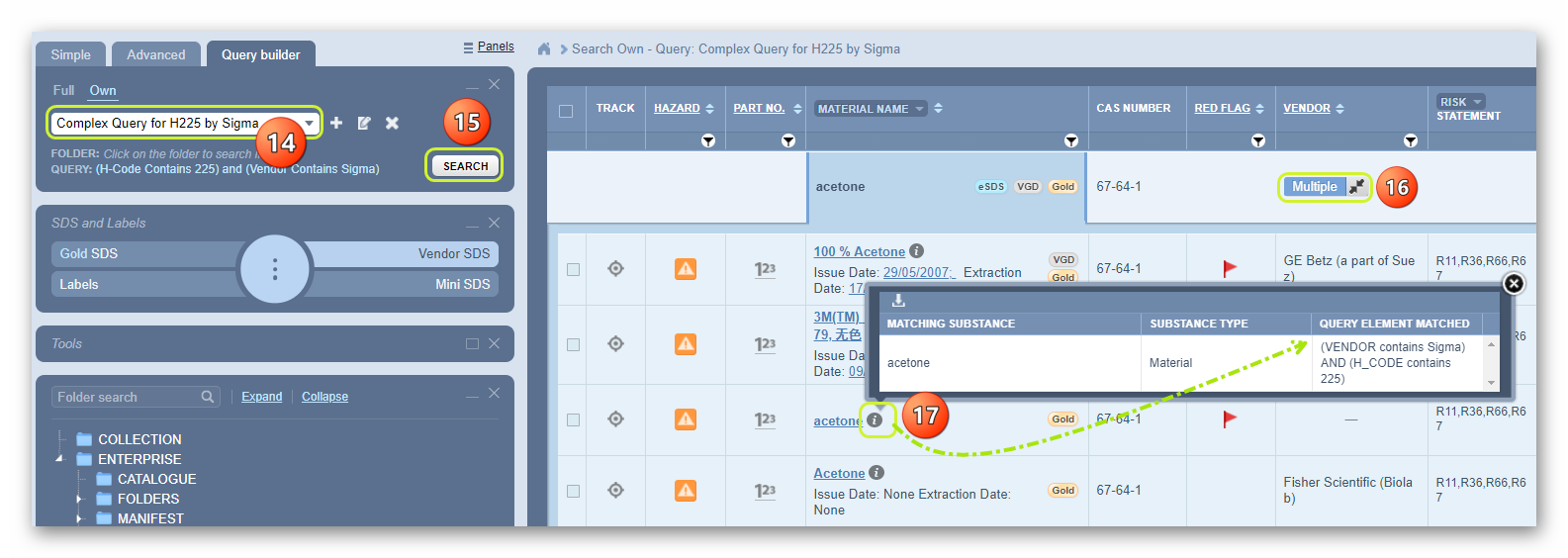Viewport: 1568px width, 558px height.
Task: Open the Panels menu link
Action: click(496, 46)
